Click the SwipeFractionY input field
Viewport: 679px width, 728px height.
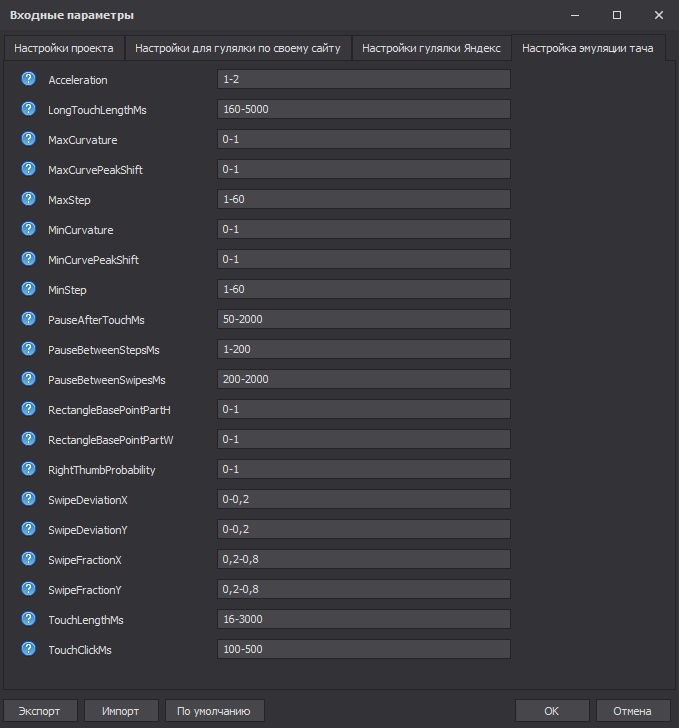point(364,589)
